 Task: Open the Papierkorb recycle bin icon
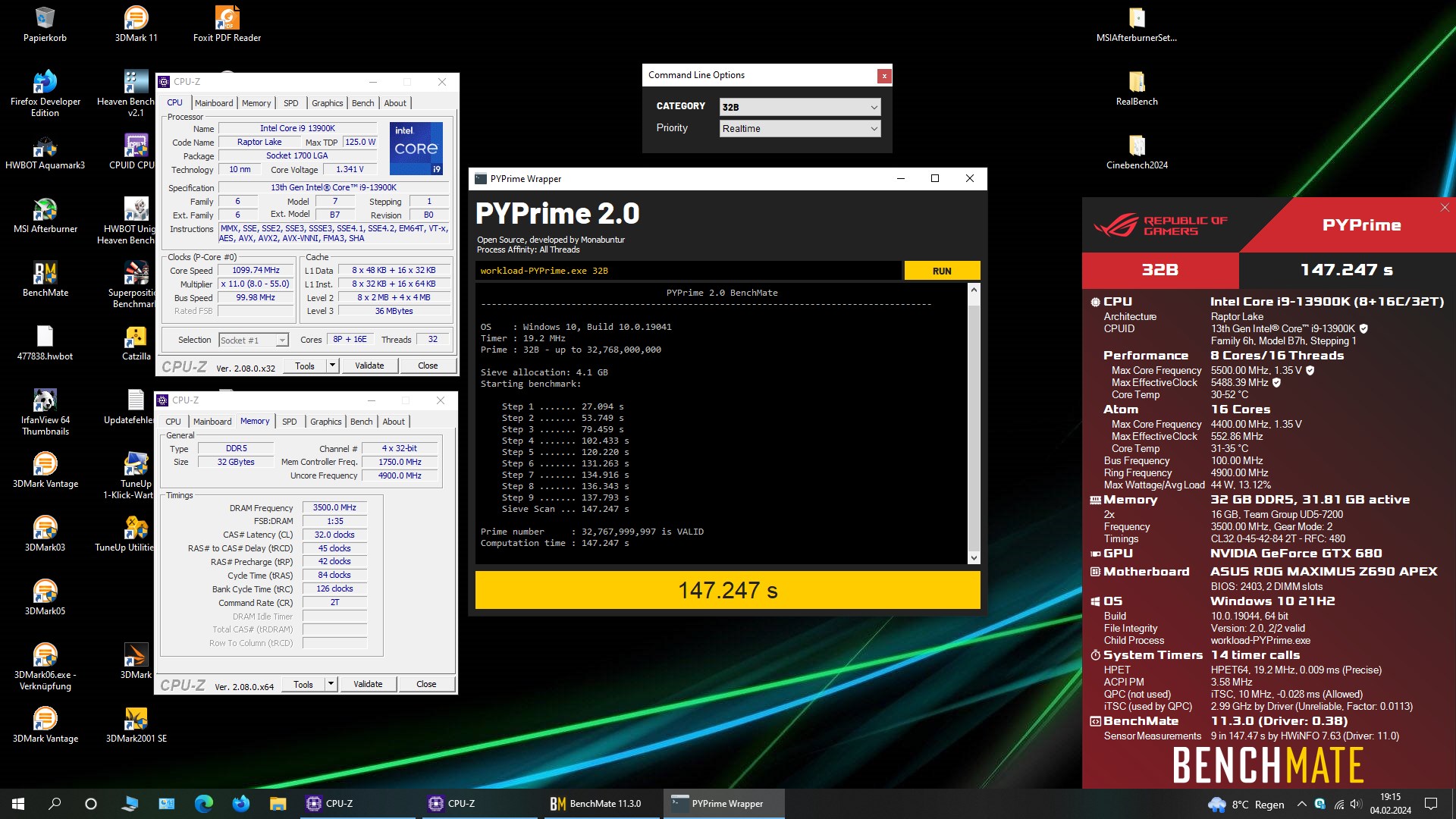coord(45,24)
